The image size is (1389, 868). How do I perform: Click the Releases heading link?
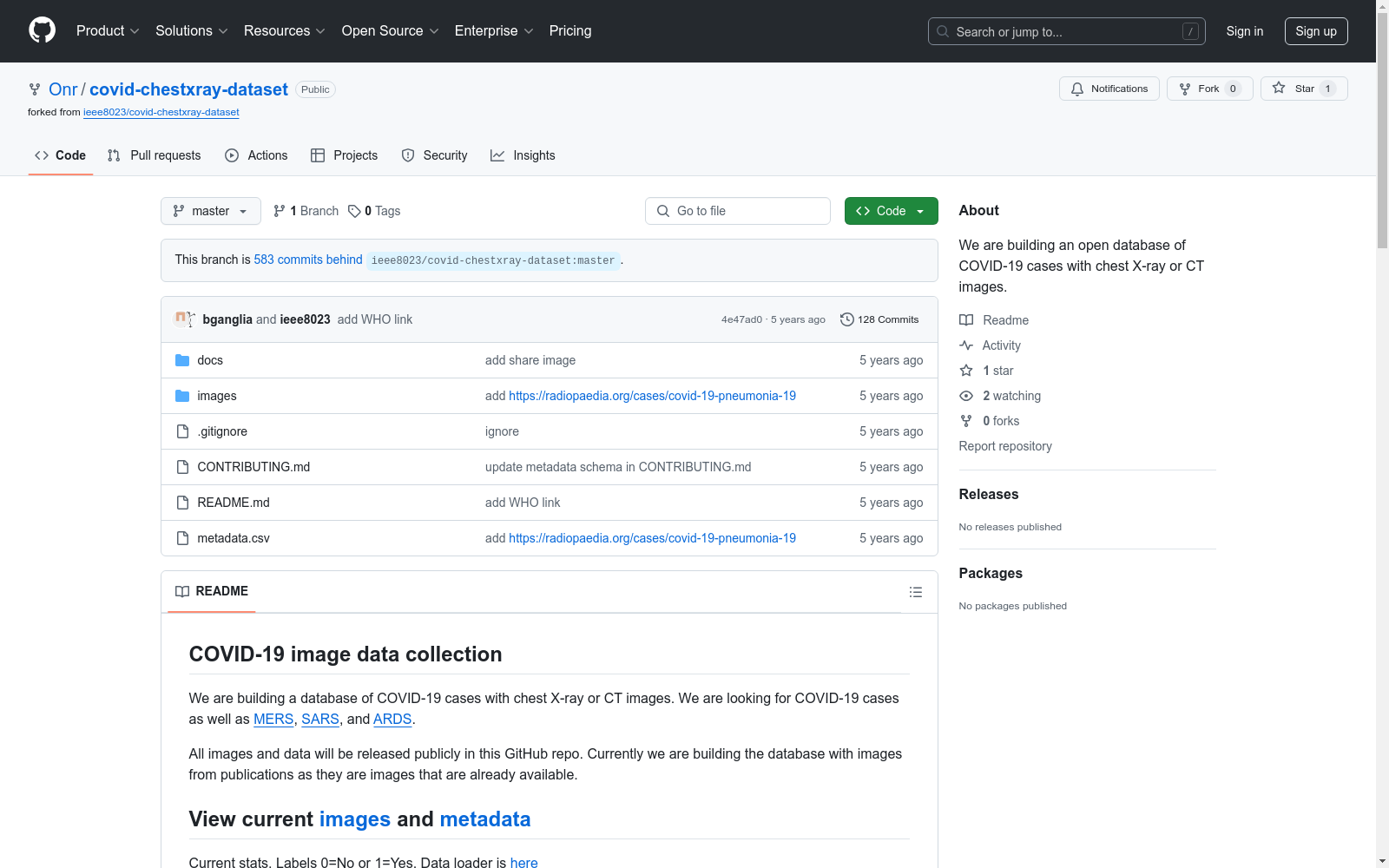tap(989, 494)
